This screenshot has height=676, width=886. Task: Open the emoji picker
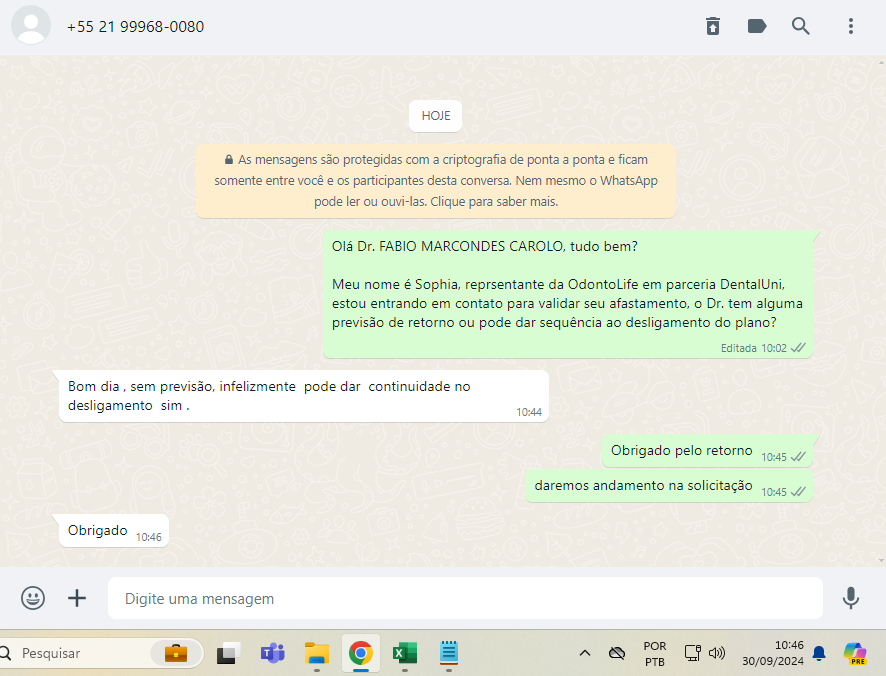pos(33,598)
